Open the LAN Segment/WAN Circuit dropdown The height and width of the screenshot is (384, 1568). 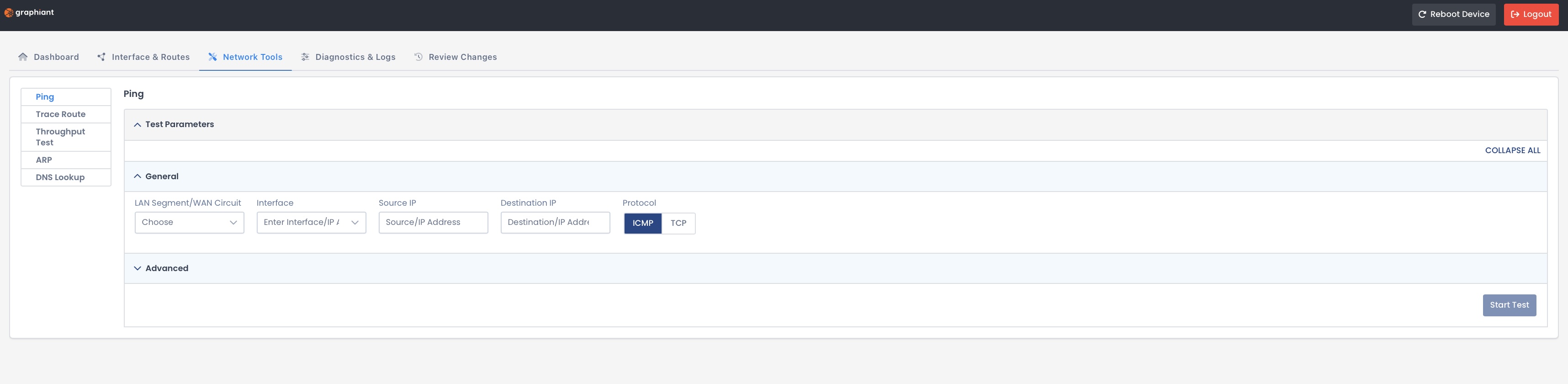pos(189,223)
